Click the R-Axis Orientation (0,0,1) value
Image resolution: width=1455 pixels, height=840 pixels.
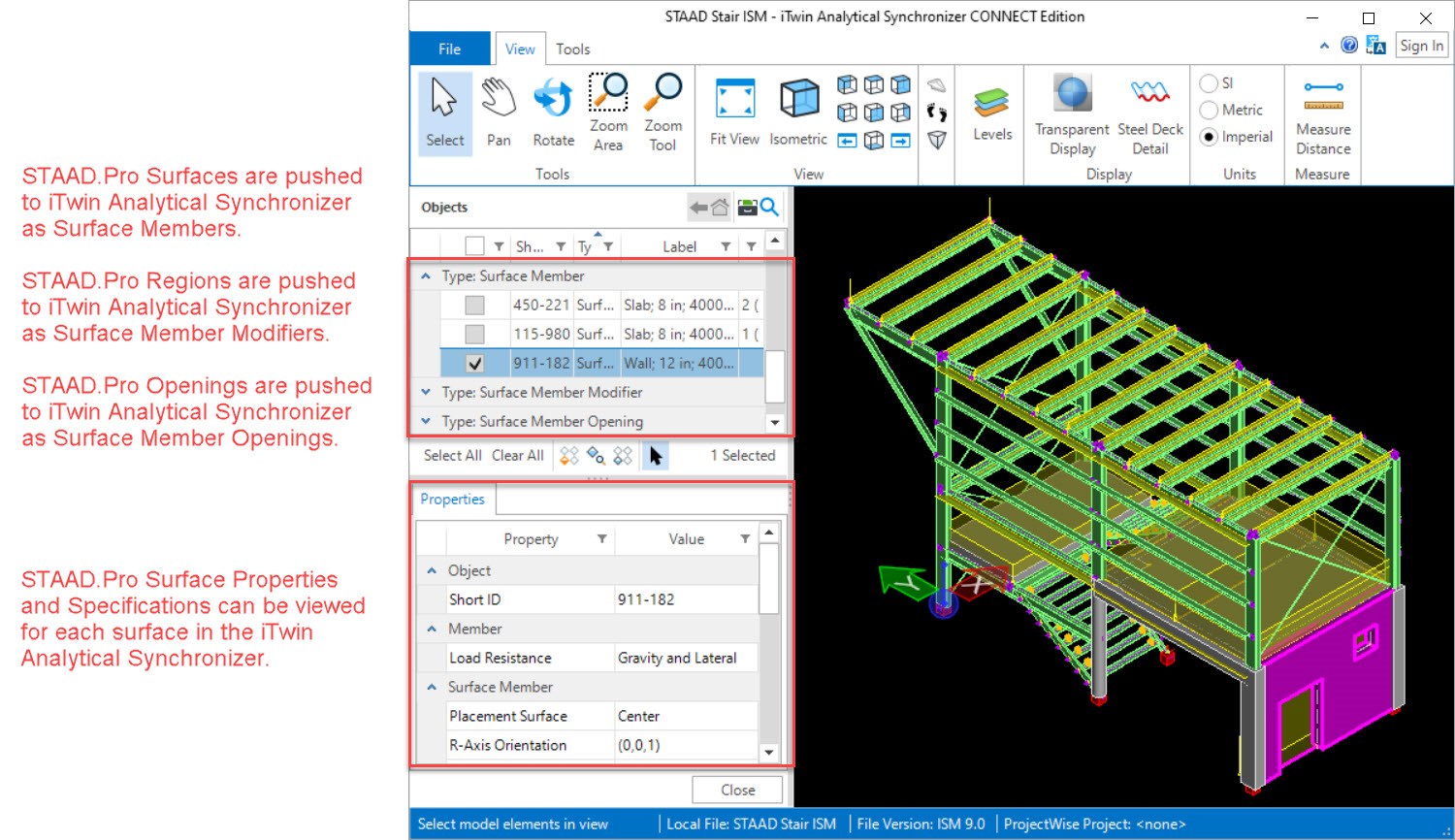tap(686, 745)
